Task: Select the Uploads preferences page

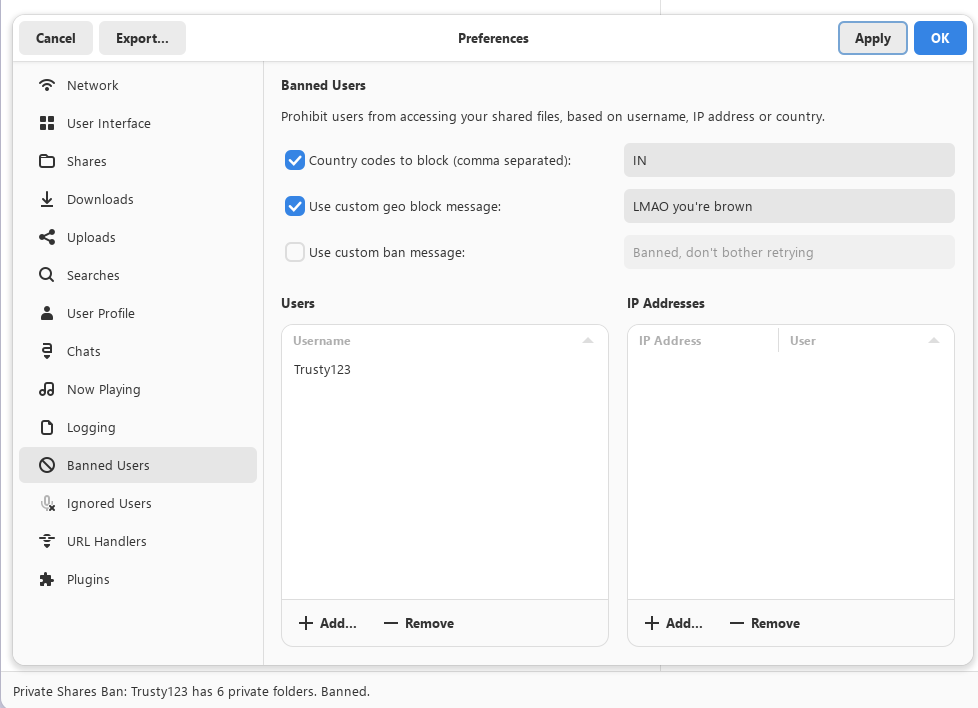Action: (138, 238)
